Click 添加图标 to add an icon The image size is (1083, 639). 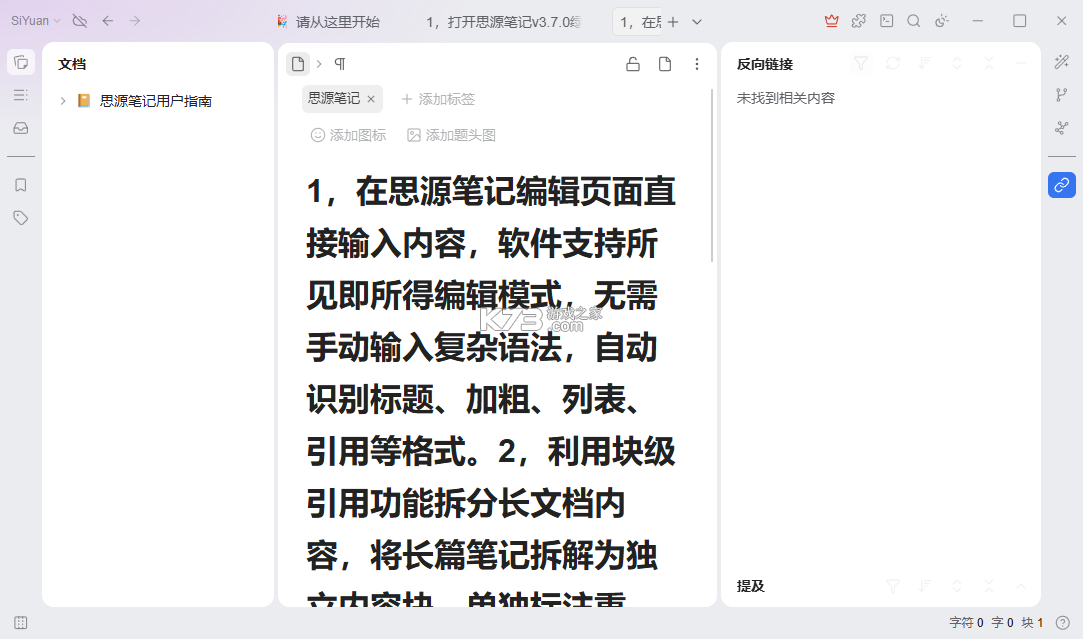pyautogui.click(x=348, y=135)
